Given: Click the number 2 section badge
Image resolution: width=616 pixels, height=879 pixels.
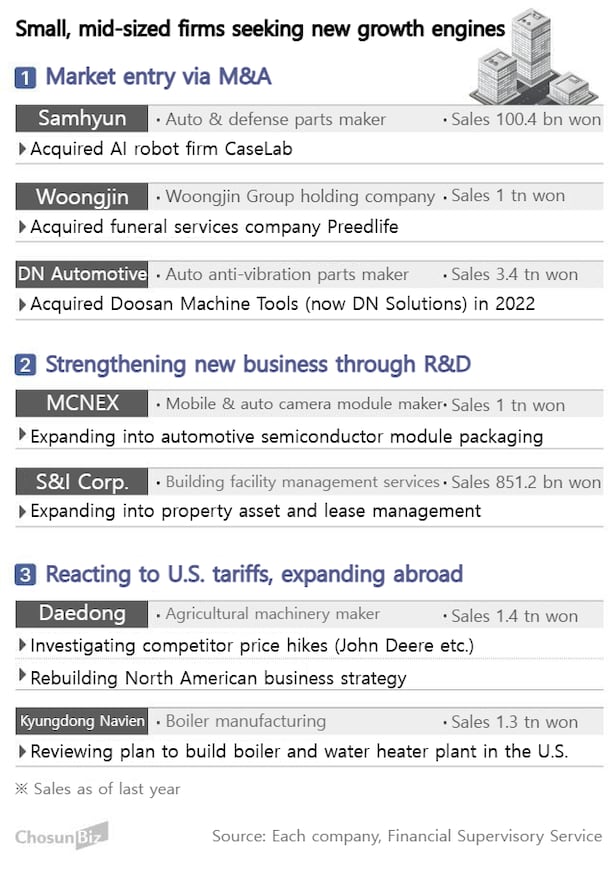Looking at the screenshot, I should [26, 364].
